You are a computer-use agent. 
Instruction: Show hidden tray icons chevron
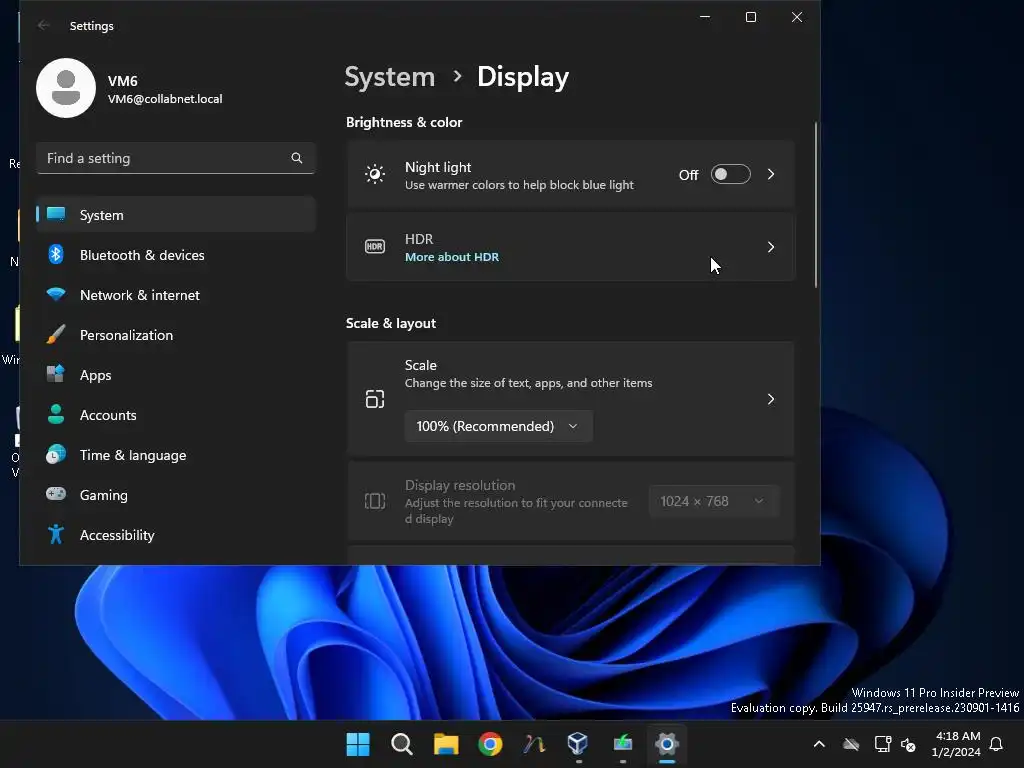[819, 744]
